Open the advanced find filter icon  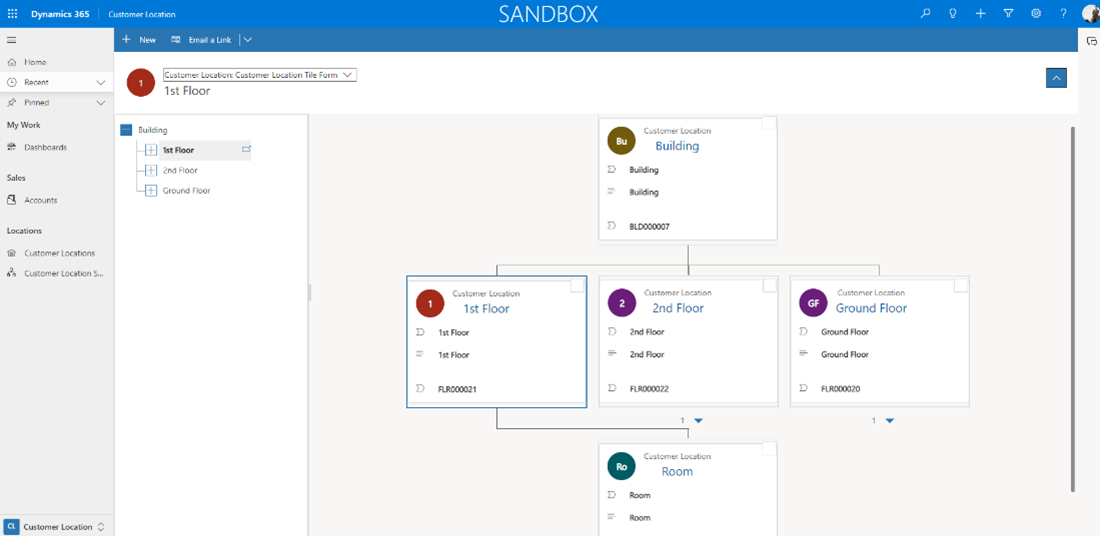[x=1008, y=14]
